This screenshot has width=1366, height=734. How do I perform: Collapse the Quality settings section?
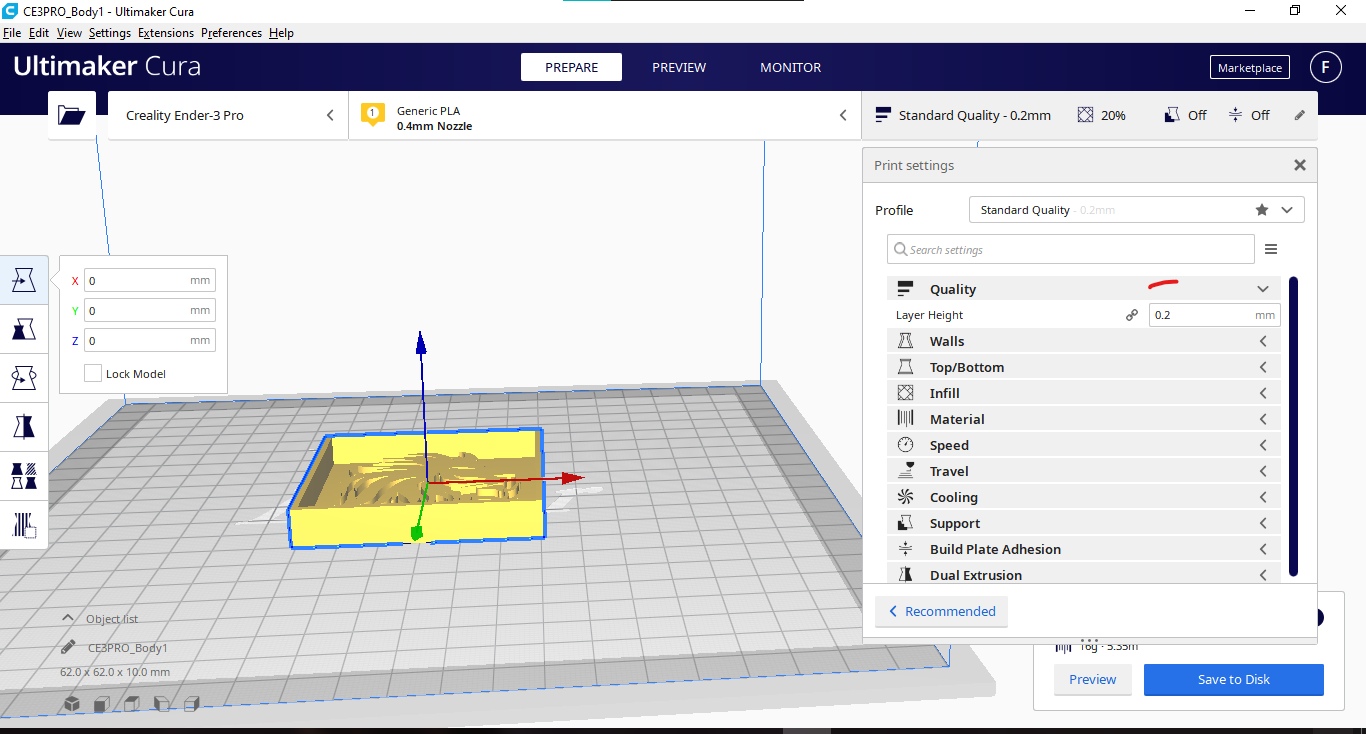(1083, 289)
